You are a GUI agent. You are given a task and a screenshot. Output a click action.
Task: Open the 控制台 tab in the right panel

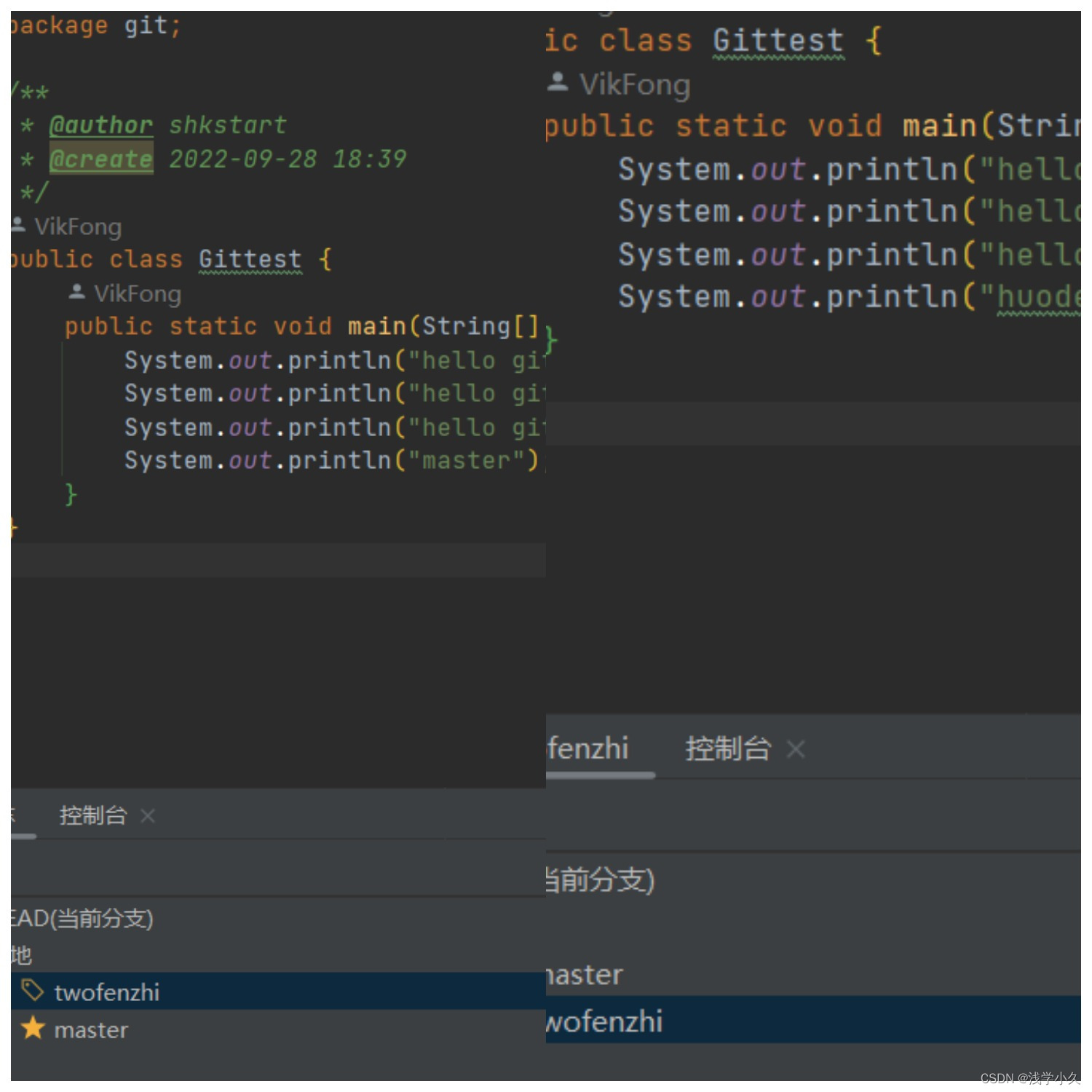[x=727, y=748]
